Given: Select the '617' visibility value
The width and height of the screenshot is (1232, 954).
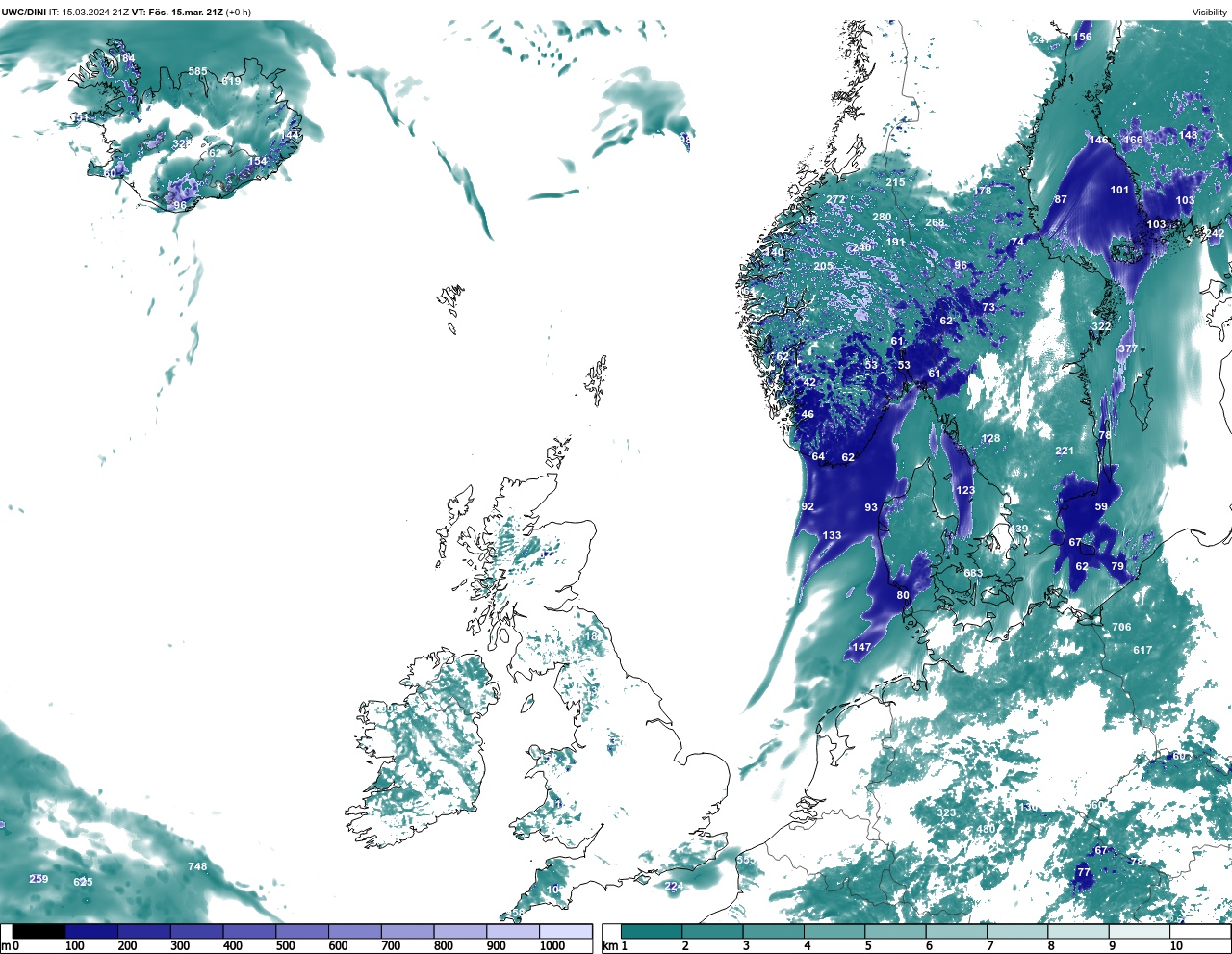Looking at the screenshot, I should [1142, 650].
